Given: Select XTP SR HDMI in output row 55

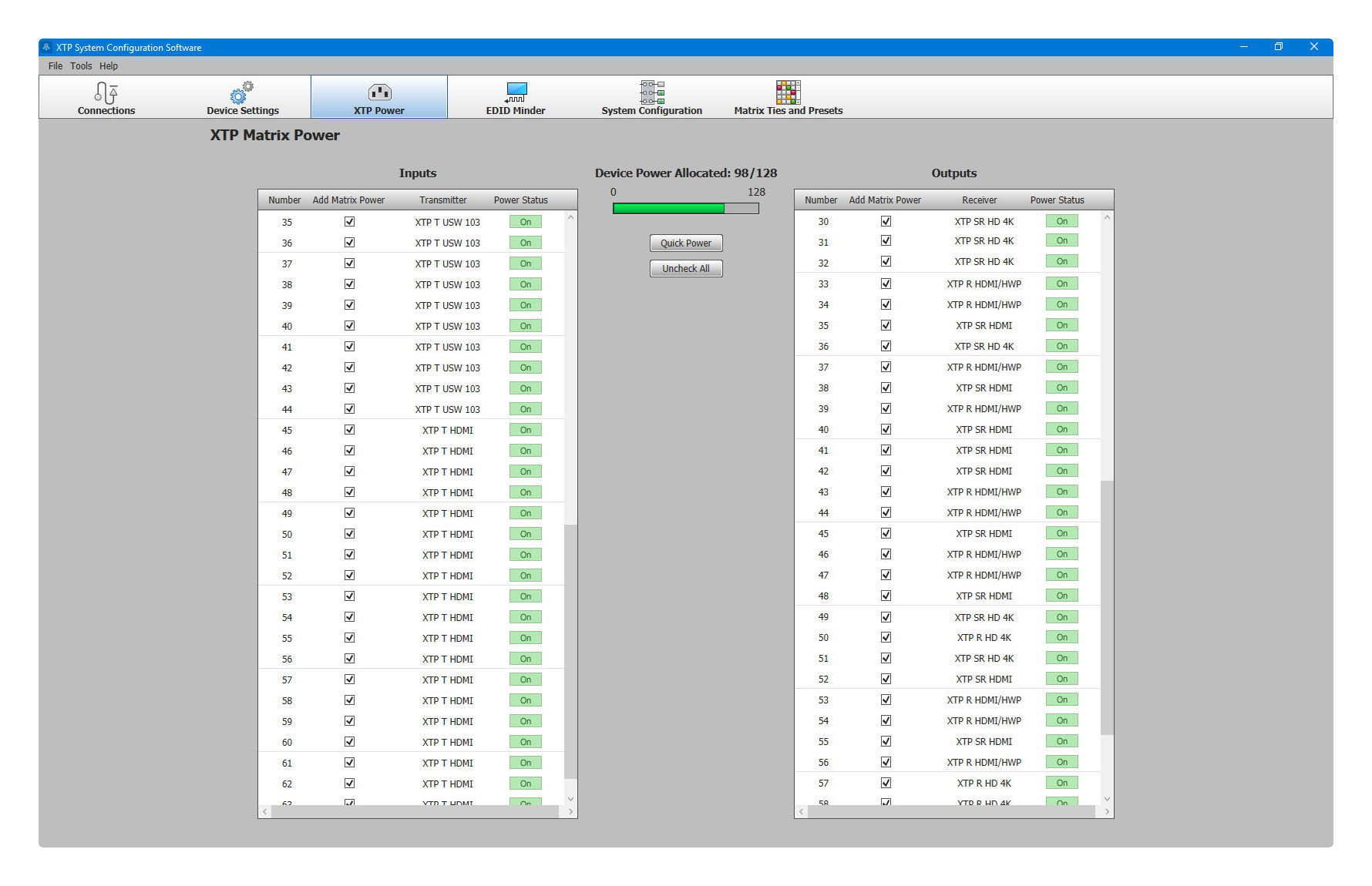Looking at the screenshot, I should 984,741.
